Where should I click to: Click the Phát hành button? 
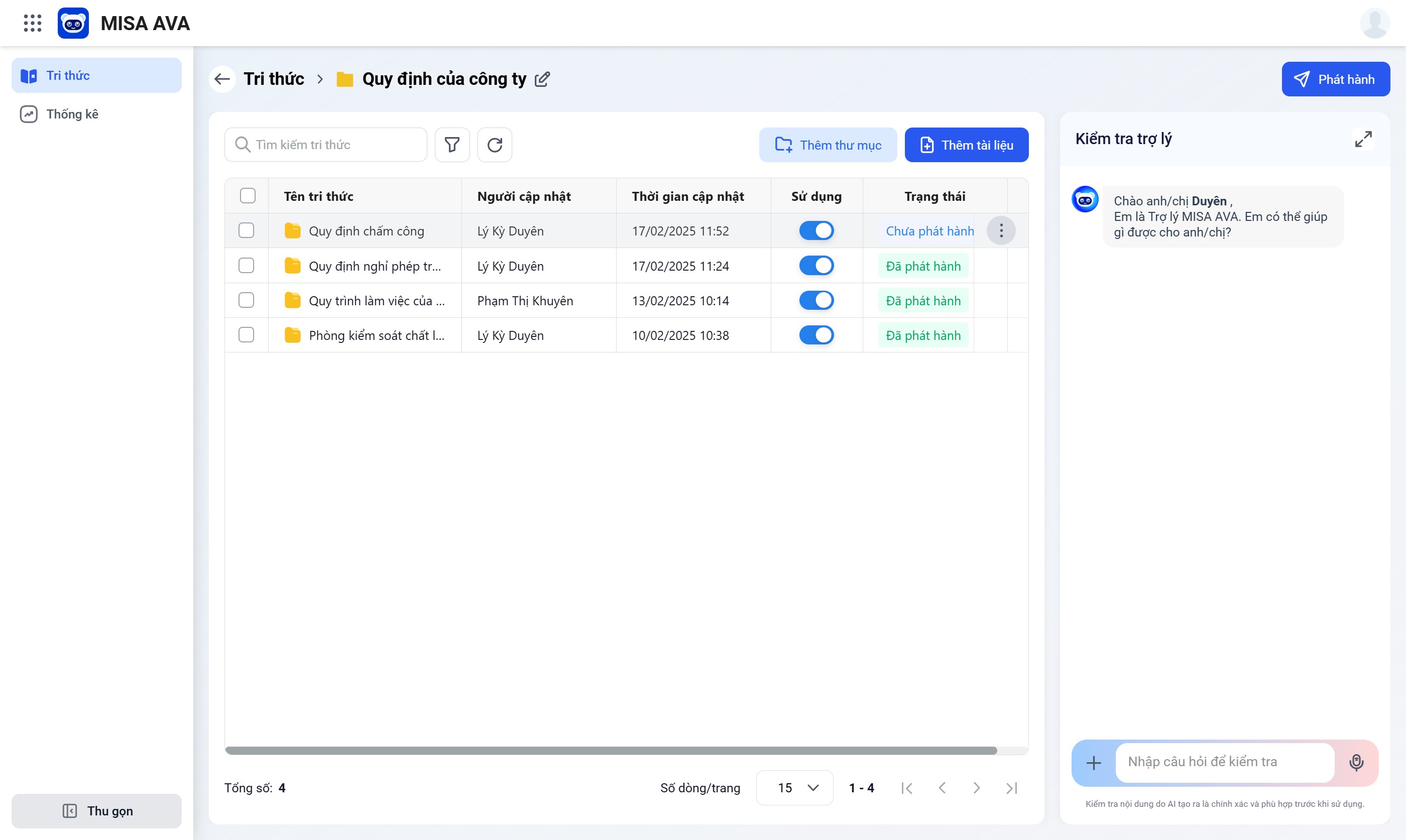coord(1335,79)
